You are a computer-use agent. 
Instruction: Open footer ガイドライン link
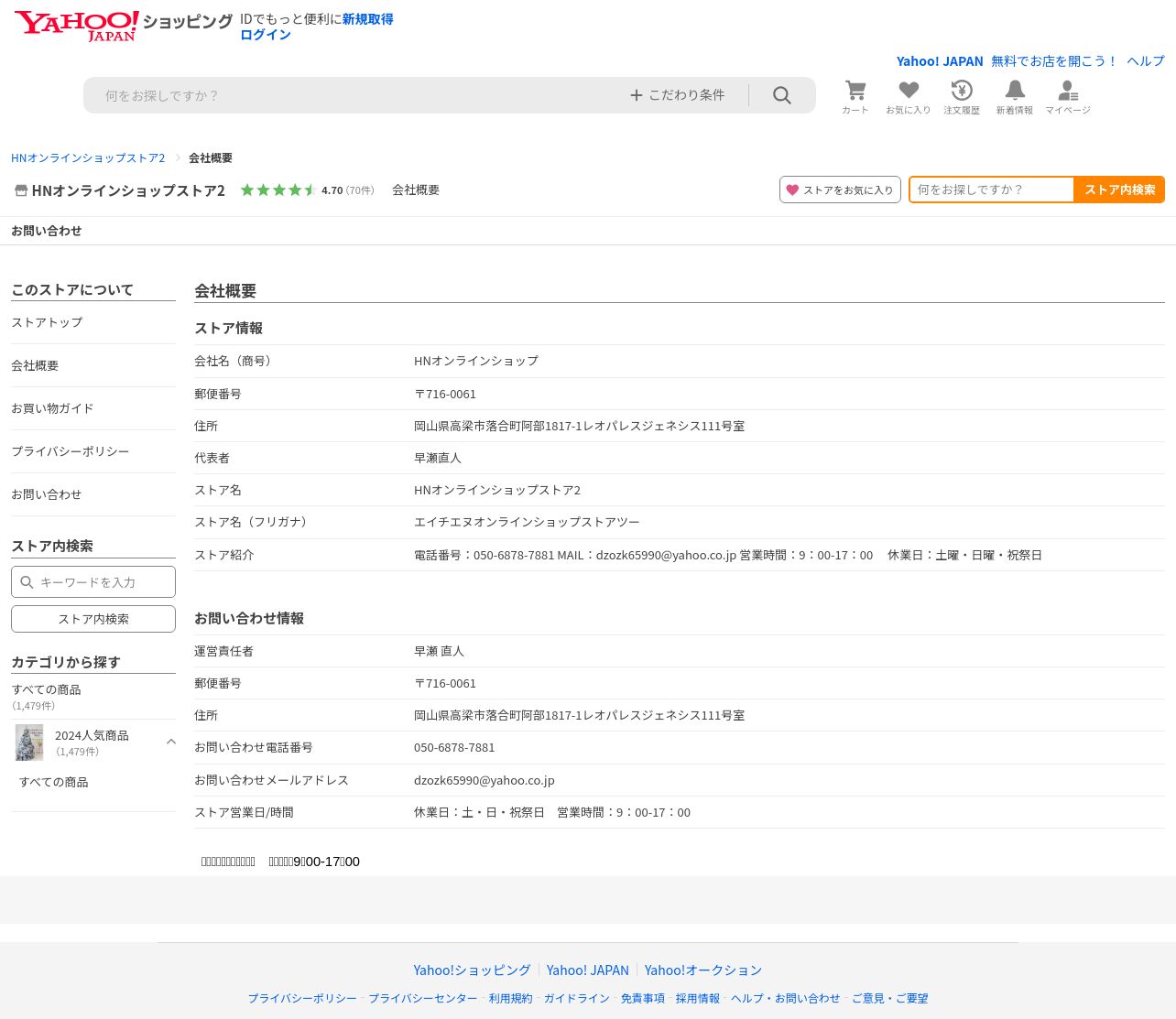(x=577, y=998)
